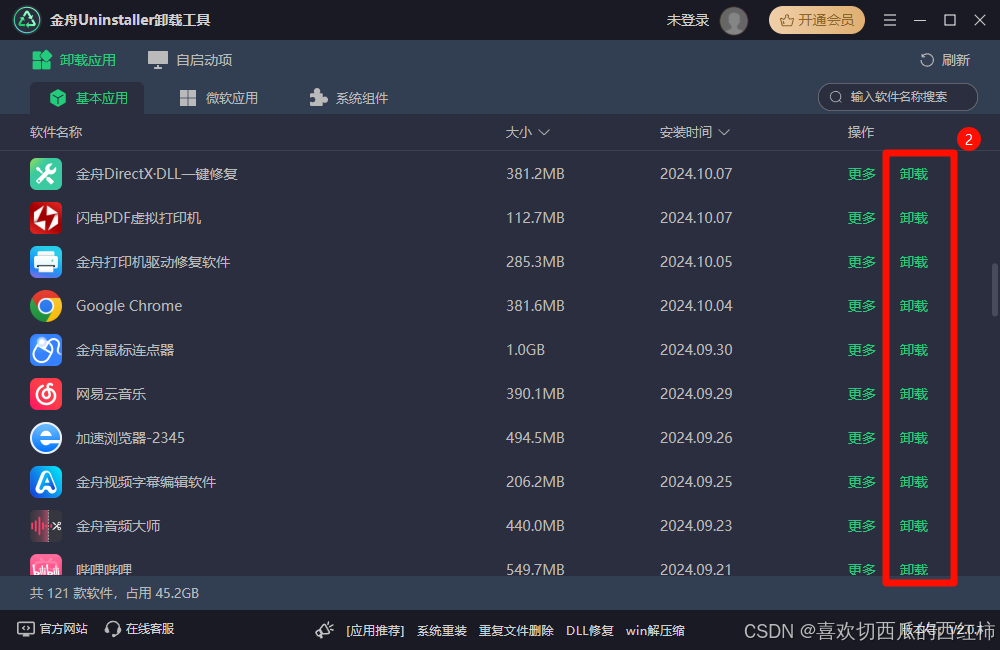Click the 金舟音频大师 waveform icon
Viewport: 1000px width, 650px height.
click(x=46, y=526)
